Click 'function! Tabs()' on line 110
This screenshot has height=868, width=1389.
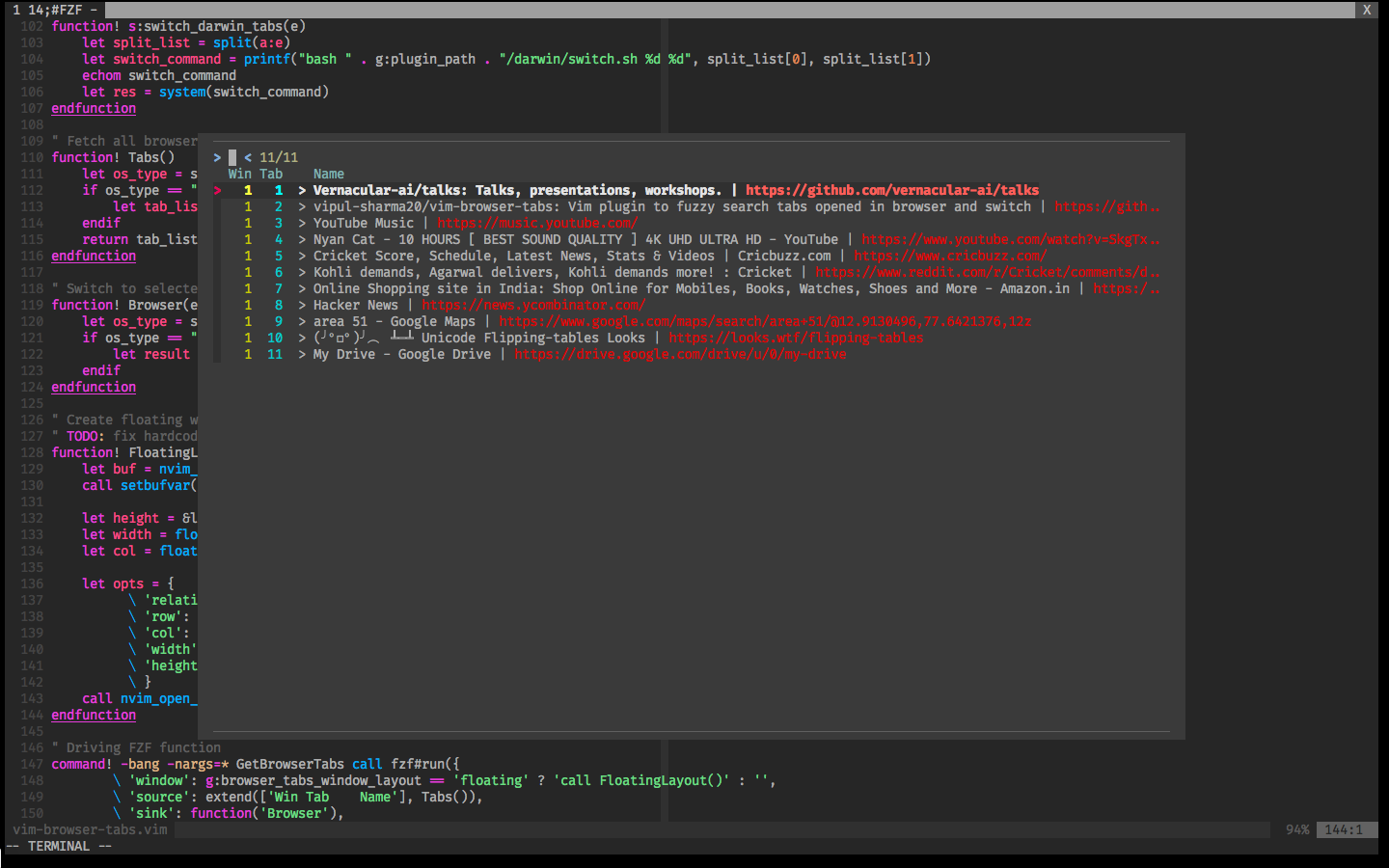pyautogui.click(x=113, y=157)
